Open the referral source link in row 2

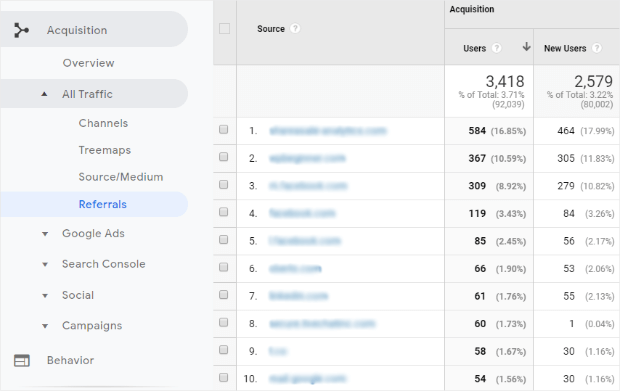click(307, 158)
